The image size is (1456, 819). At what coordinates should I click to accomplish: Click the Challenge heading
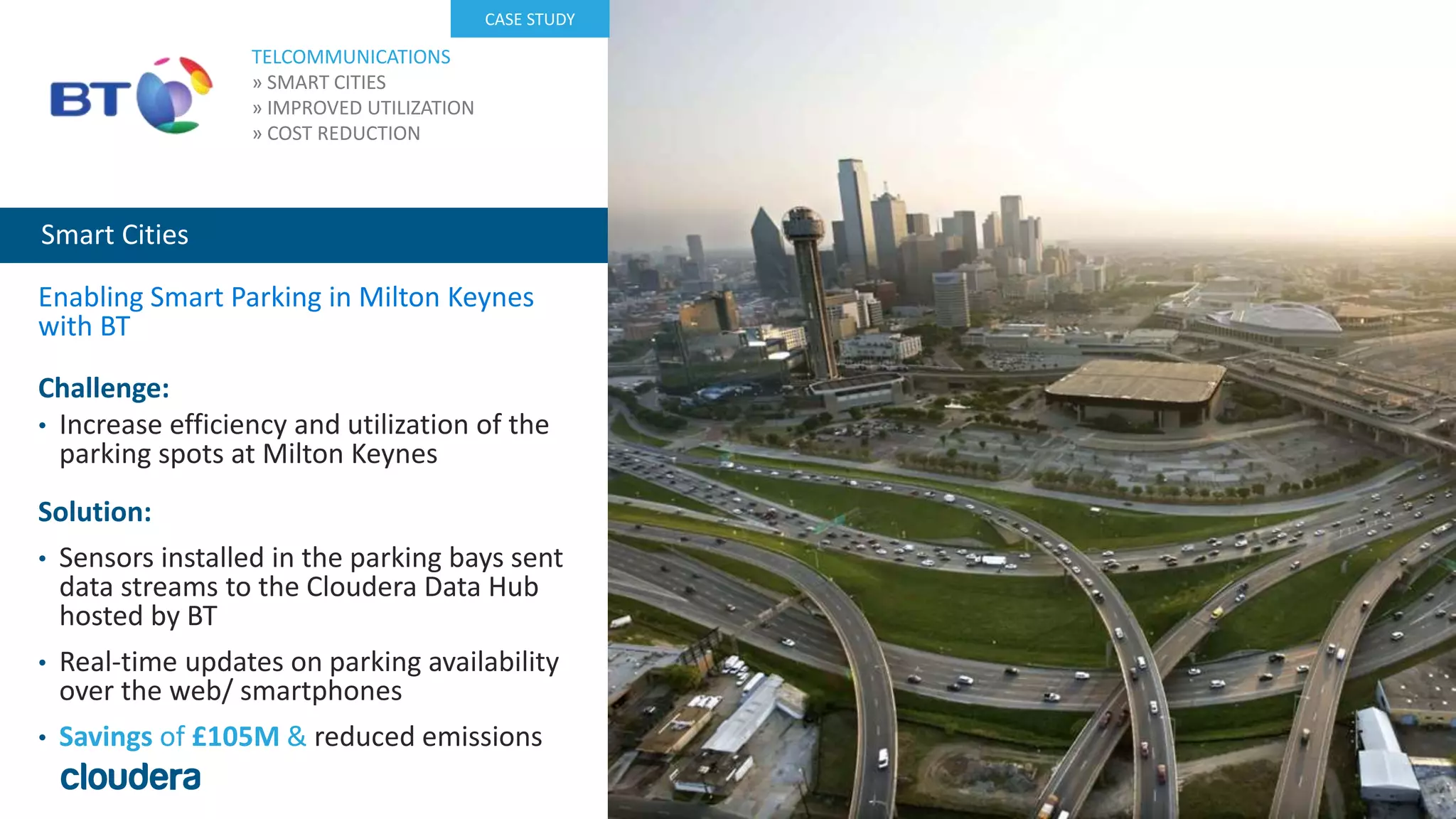[x=104, y=388]
